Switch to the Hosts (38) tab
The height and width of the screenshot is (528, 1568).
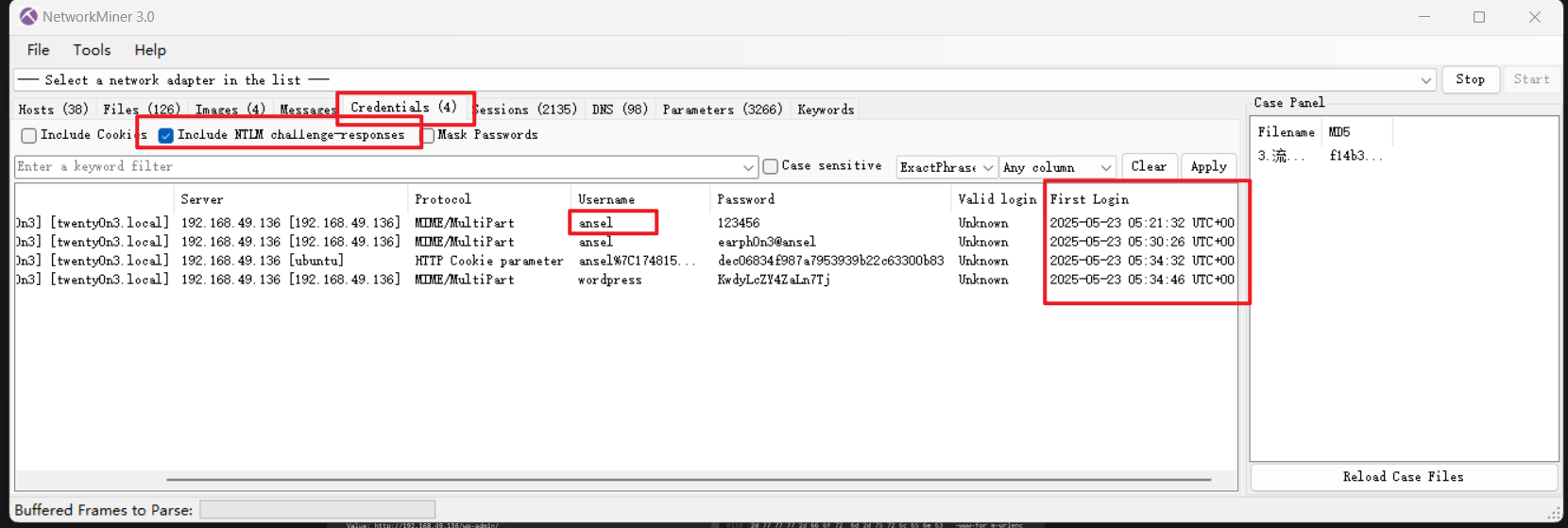tap(54, 110)
